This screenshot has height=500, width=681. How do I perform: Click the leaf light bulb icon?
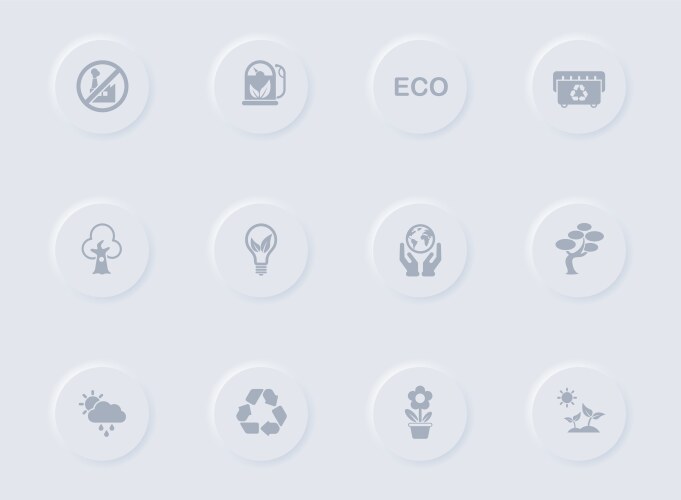(261, 249)
